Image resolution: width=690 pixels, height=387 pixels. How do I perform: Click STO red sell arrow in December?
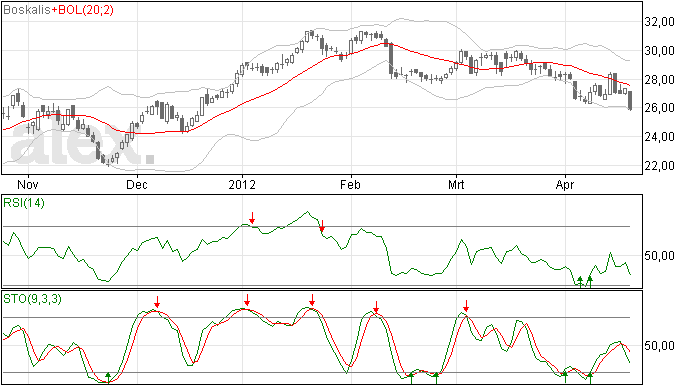click(x=157, y=302)
